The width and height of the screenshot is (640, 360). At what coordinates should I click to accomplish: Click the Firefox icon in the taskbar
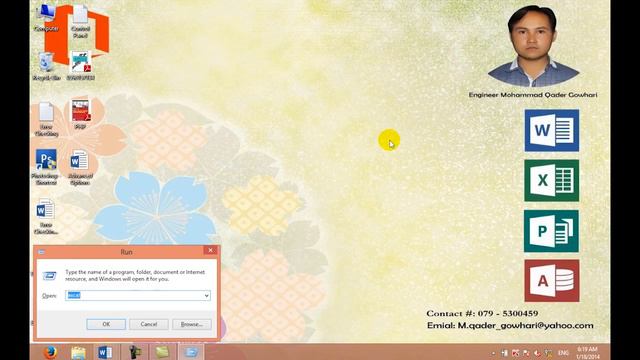(x=50, y=352)
